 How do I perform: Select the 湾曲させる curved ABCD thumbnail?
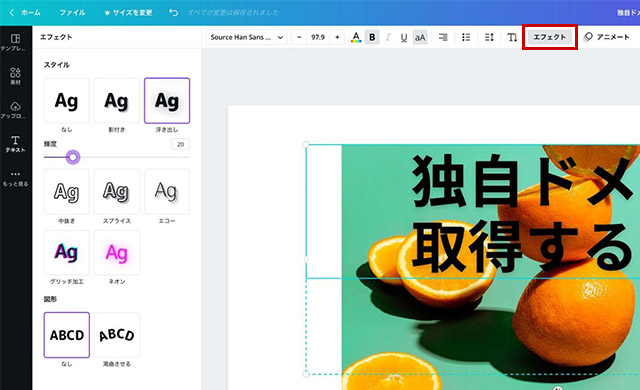click(117, 335)
